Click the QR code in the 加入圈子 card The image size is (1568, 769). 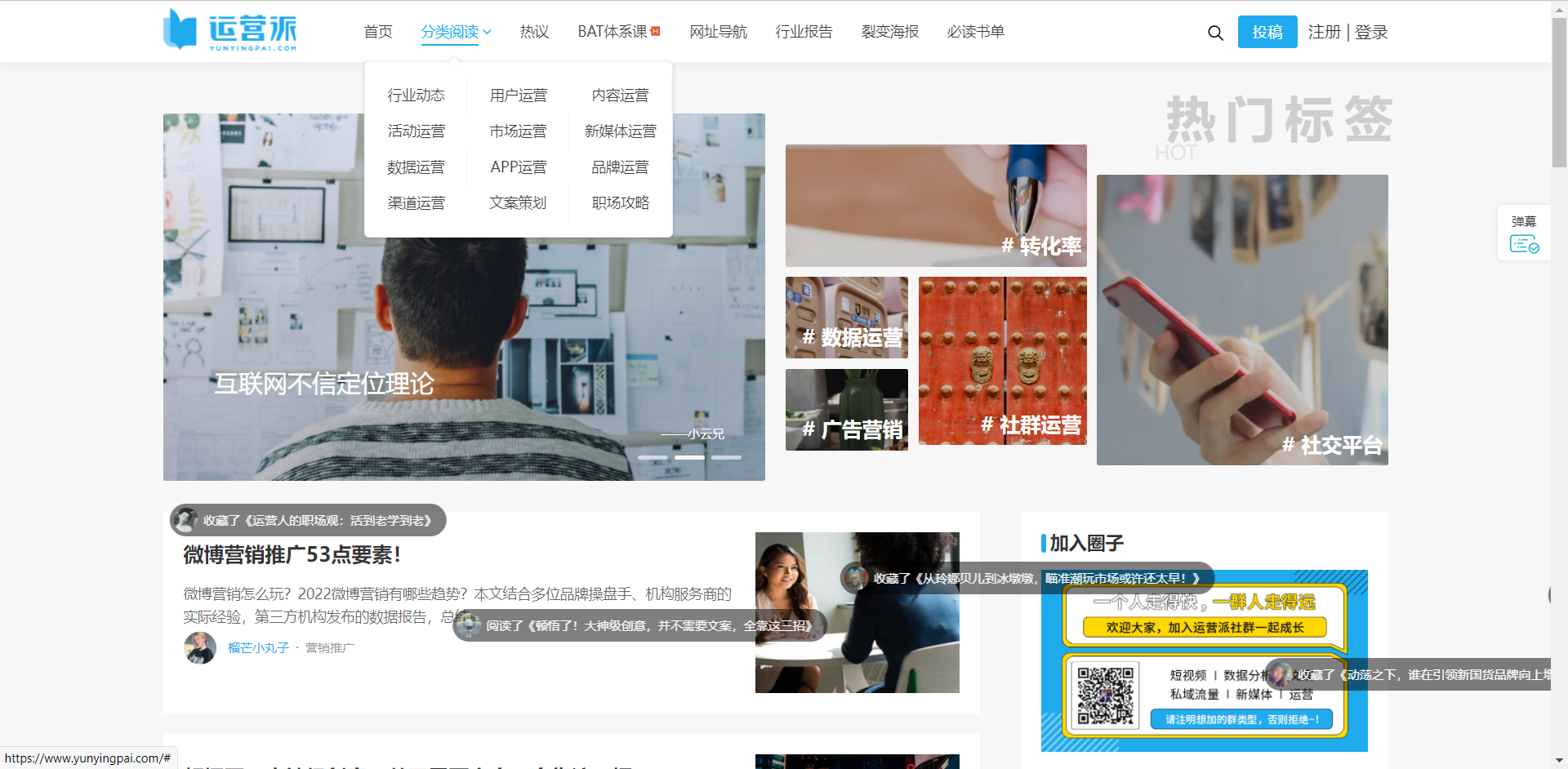pos(1105,696)
